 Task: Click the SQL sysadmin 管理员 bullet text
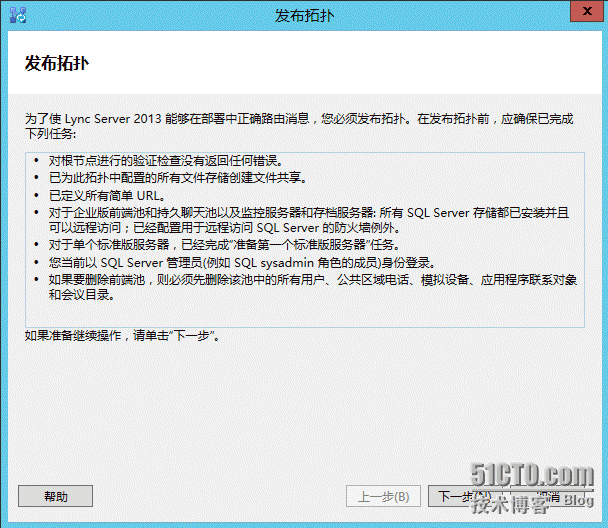[x=242, y=262]
